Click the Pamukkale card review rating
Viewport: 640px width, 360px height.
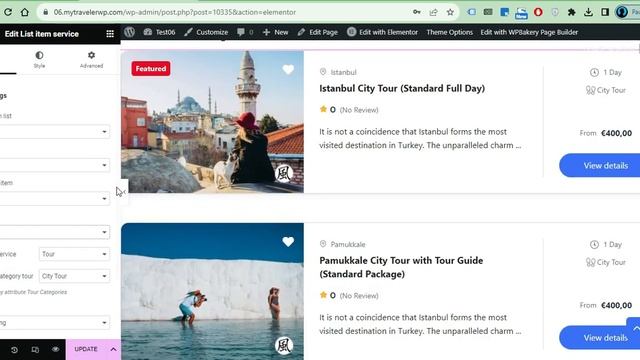click(349, 296)
